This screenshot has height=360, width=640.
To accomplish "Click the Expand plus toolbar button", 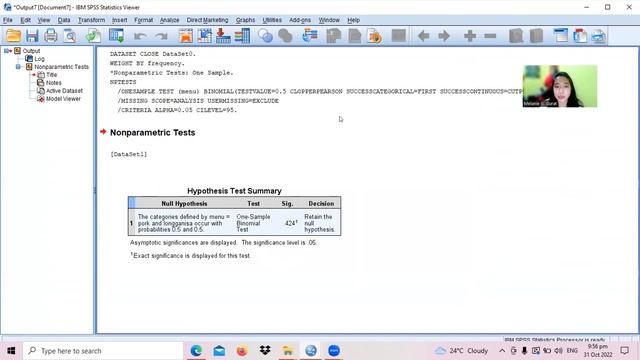I will pos(470,36).
